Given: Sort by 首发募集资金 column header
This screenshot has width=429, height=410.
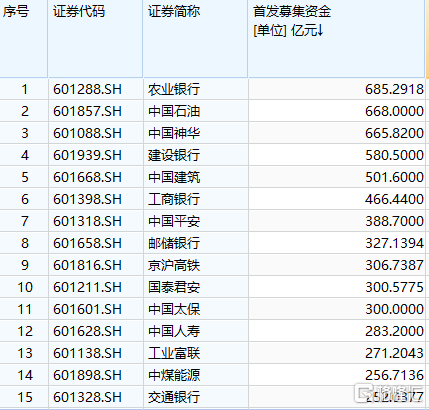Looking at the screenshot, I should pyautogui.click(x=336, y=38).
